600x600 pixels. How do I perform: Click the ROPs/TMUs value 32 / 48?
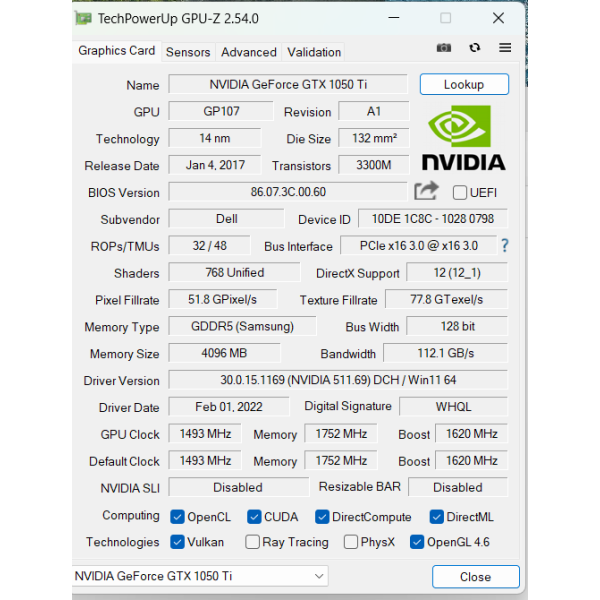coord(209,246)
